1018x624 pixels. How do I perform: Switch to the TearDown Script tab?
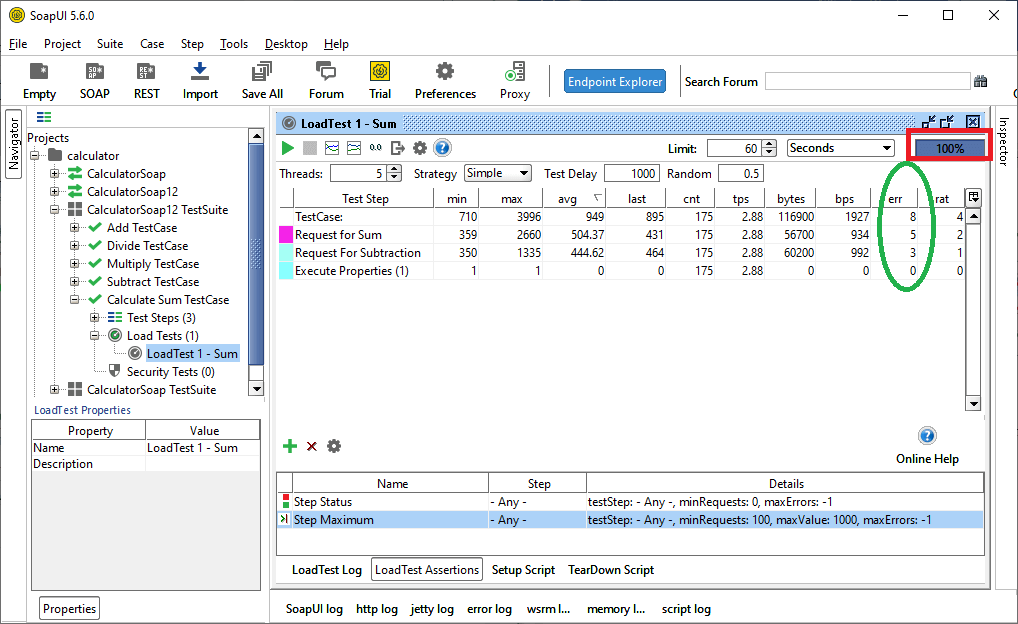click(611, 569)
